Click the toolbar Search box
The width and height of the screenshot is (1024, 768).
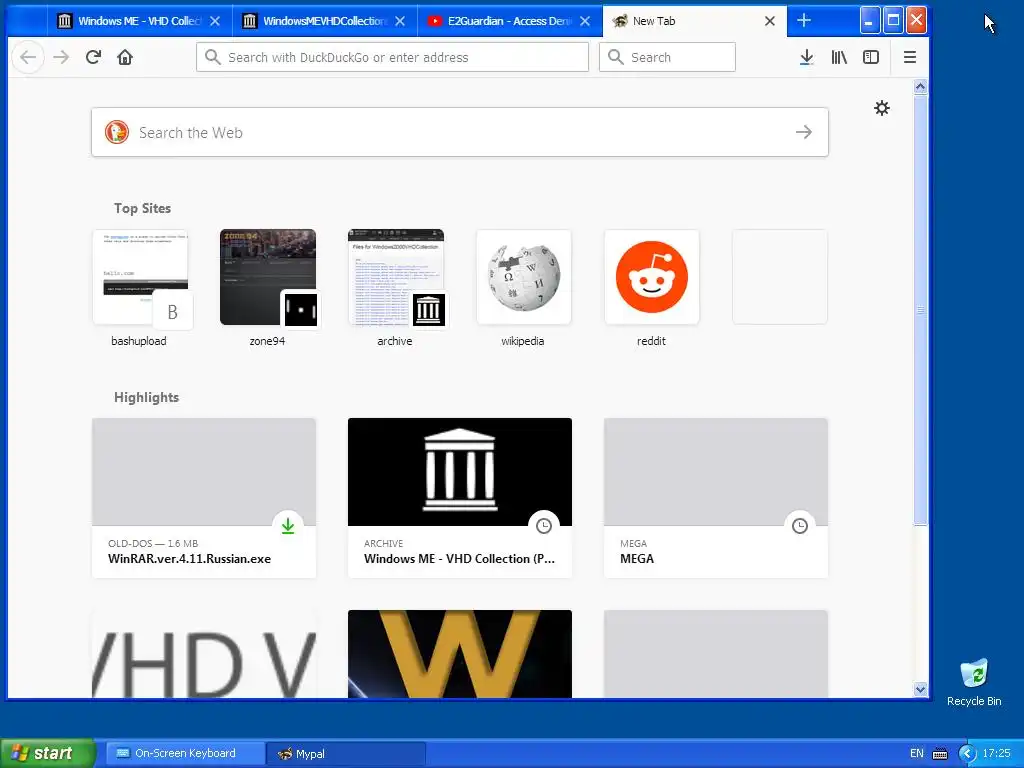667,57
